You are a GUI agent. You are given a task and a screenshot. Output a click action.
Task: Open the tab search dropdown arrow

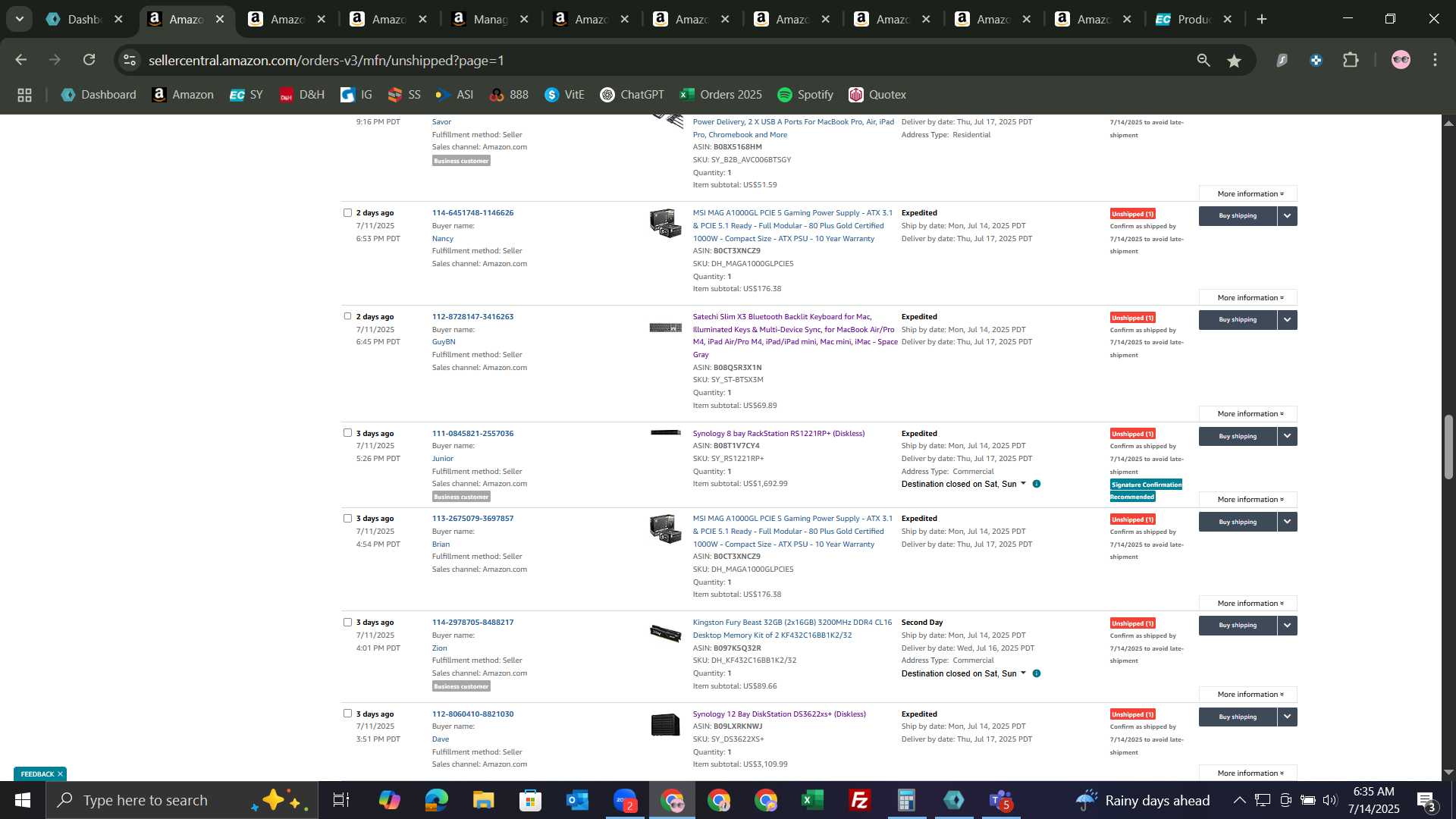(x=20, y=20)
